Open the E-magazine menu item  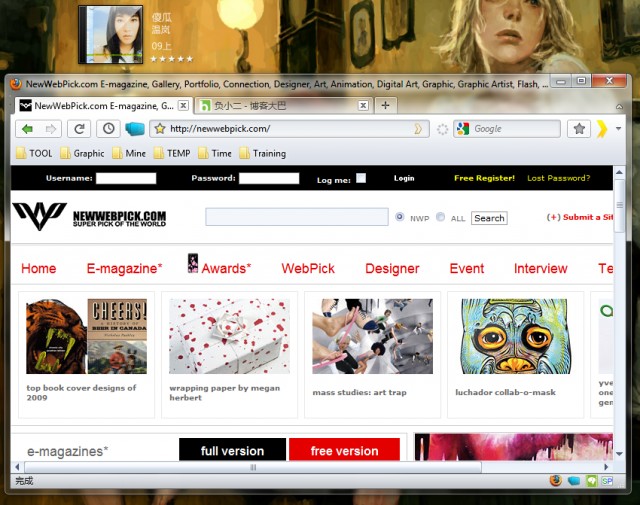click(124, 269)
